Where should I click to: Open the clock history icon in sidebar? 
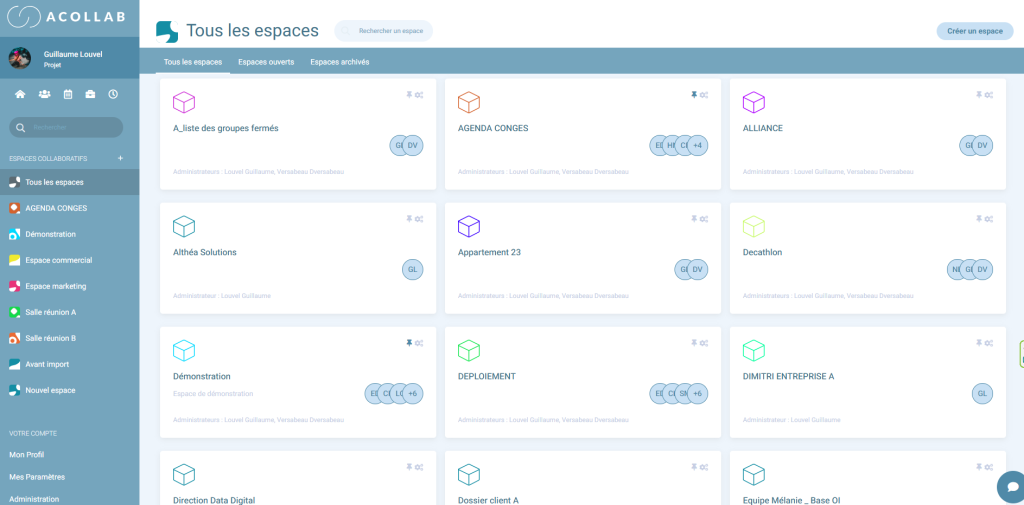pyautogui.click(x=113, y=94)
